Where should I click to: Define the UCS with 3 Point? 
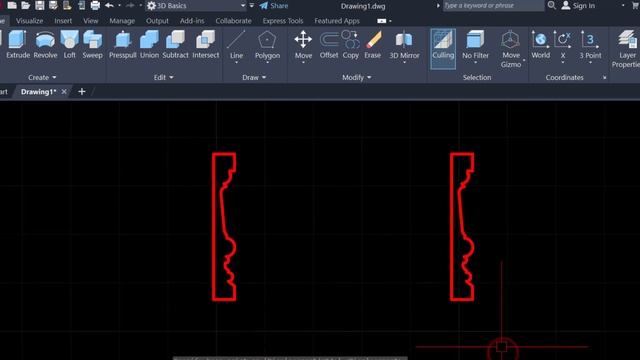(590, 44)
